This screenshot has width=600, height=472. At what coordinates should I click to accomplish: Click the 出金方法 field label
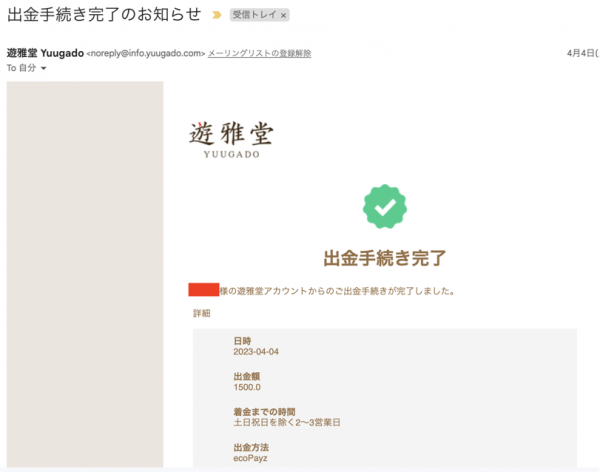[251, 448]
